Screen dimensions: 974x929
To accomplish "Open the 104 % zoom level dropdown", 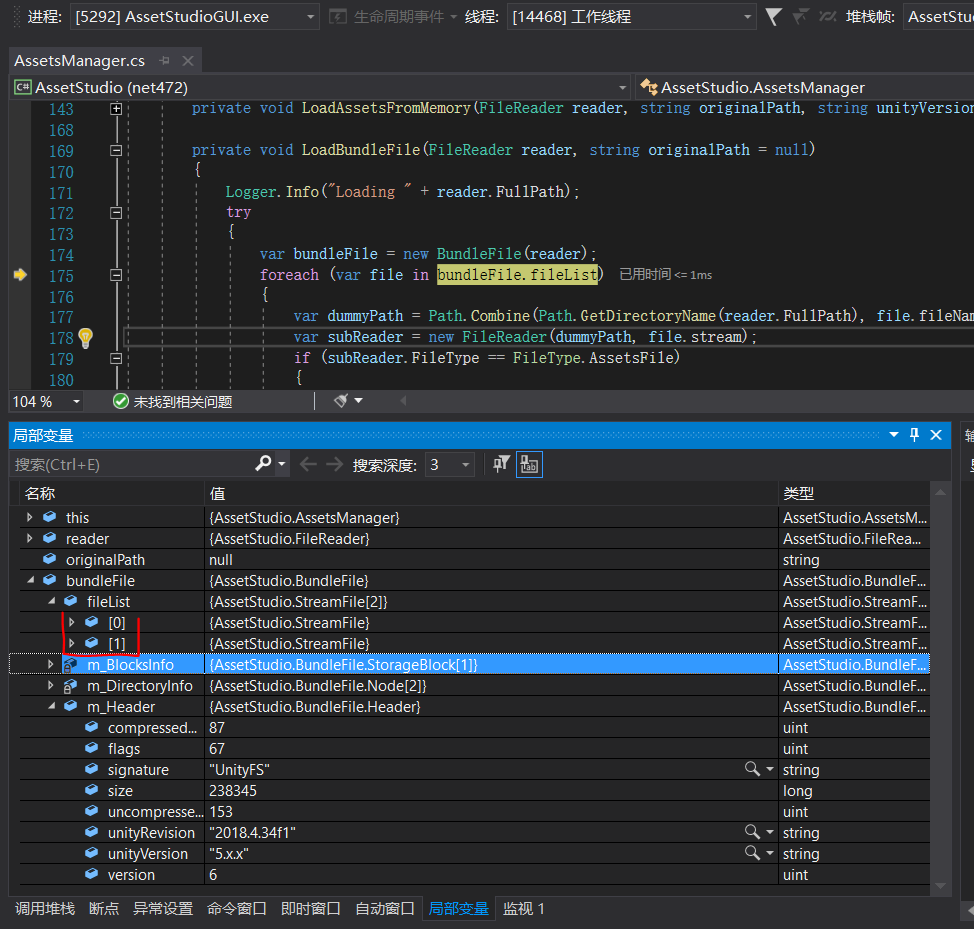I will pyautogui.click(x=76, y=402).
